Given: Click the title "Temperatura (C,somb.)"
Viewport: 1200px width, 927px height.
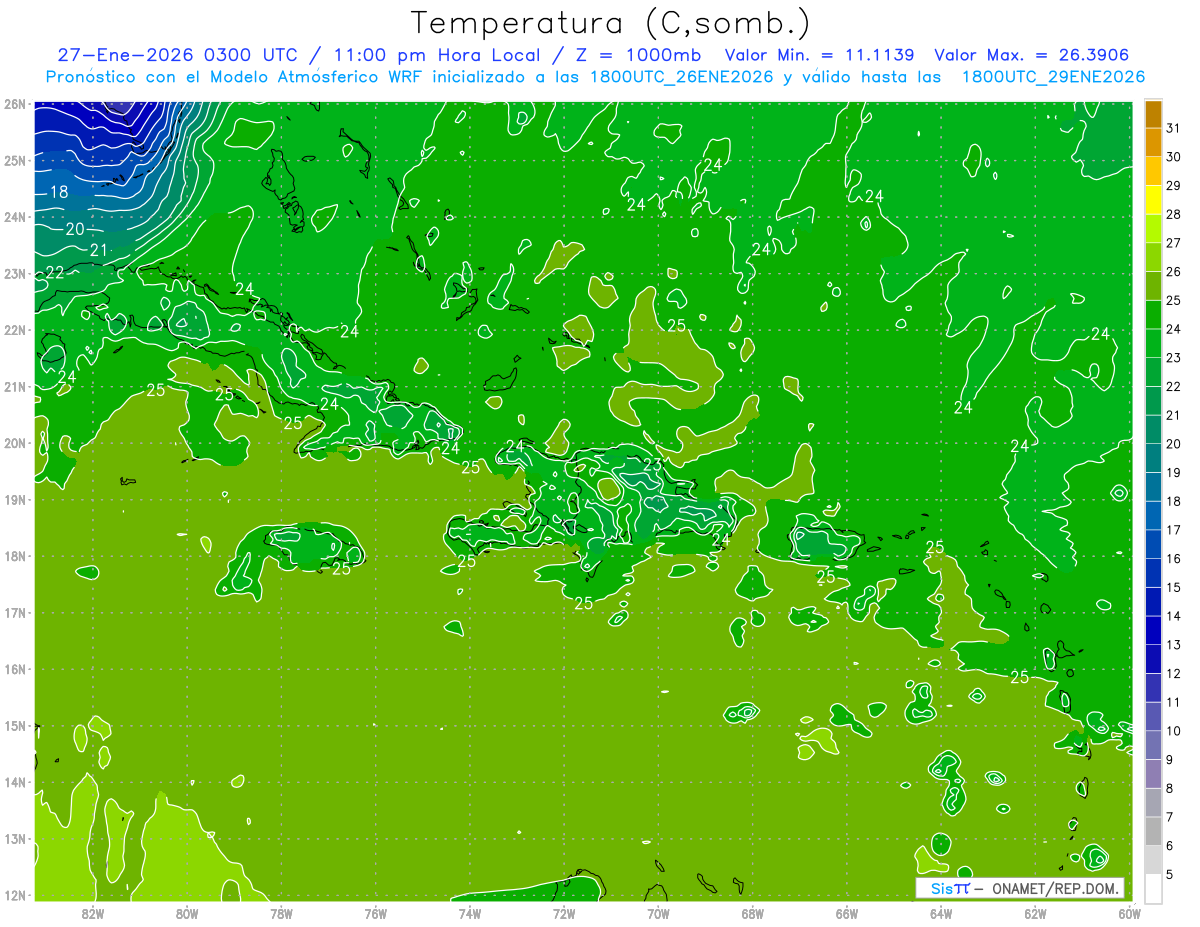Looking at the screenshot, I should [611, 23].
